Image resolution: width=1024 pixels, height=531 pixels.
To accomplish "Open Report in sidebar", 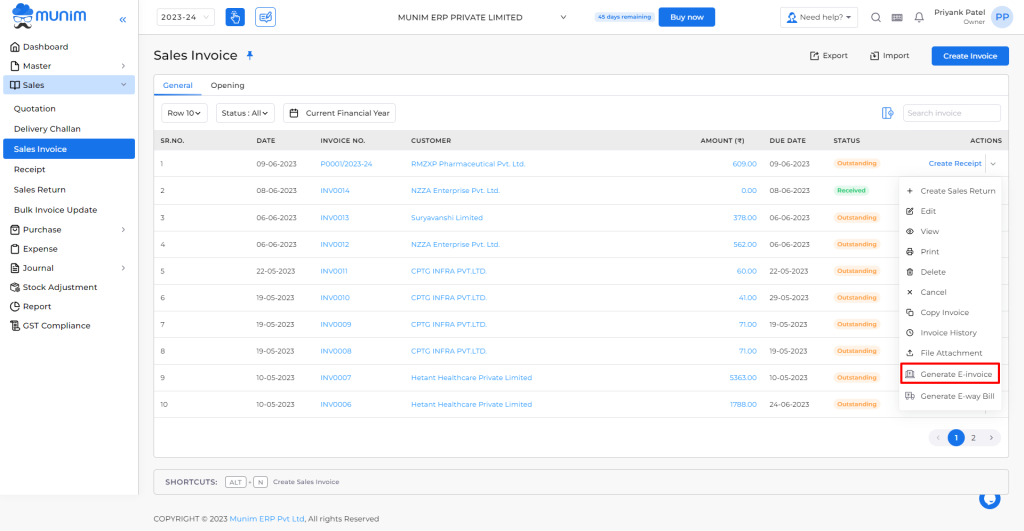I will point(31,306).
